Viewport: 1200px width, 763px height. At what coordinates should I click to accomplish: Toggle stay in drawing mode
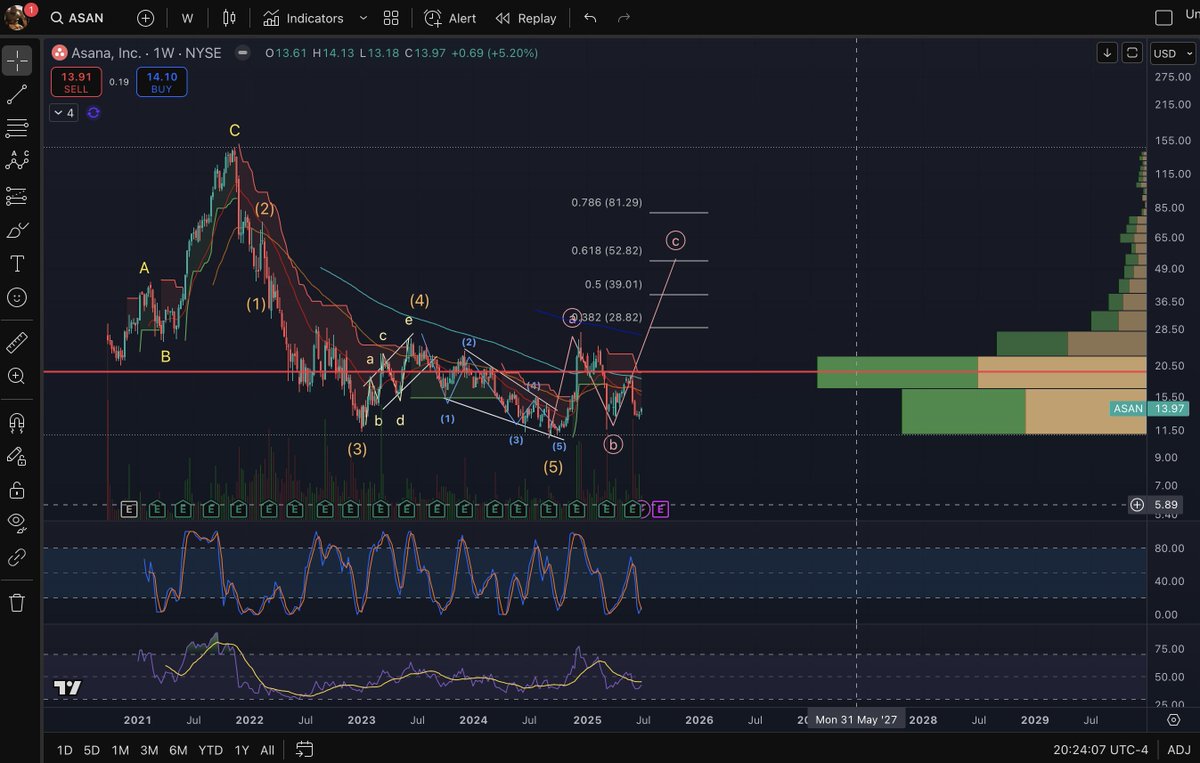coord(17,456)
